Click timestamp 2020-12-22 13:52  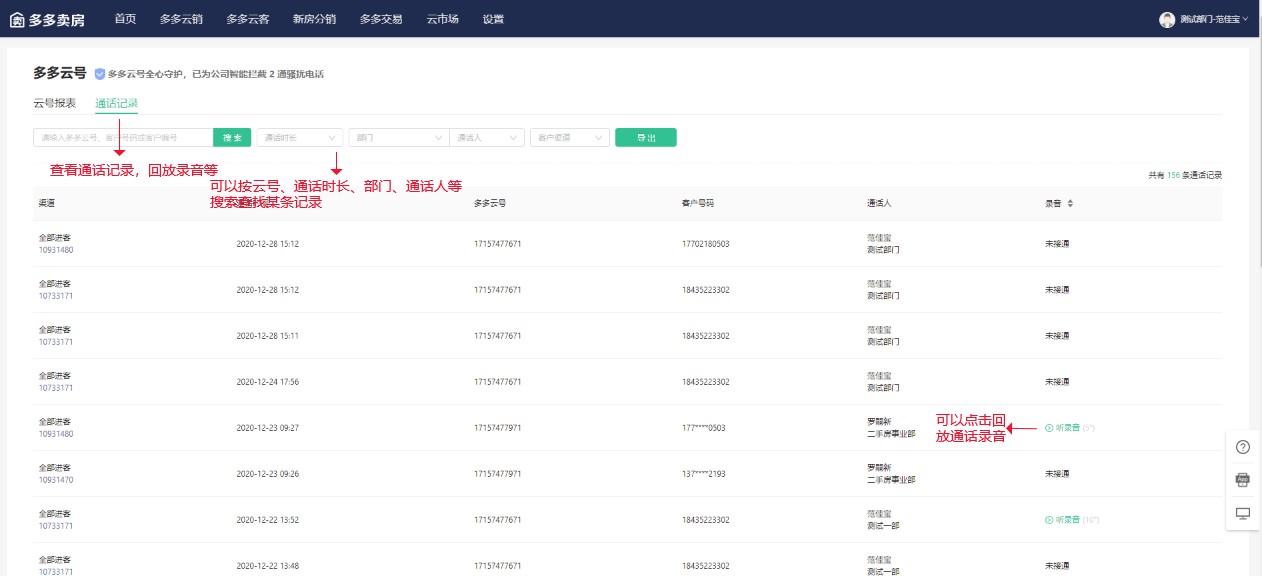pos(268,520)
